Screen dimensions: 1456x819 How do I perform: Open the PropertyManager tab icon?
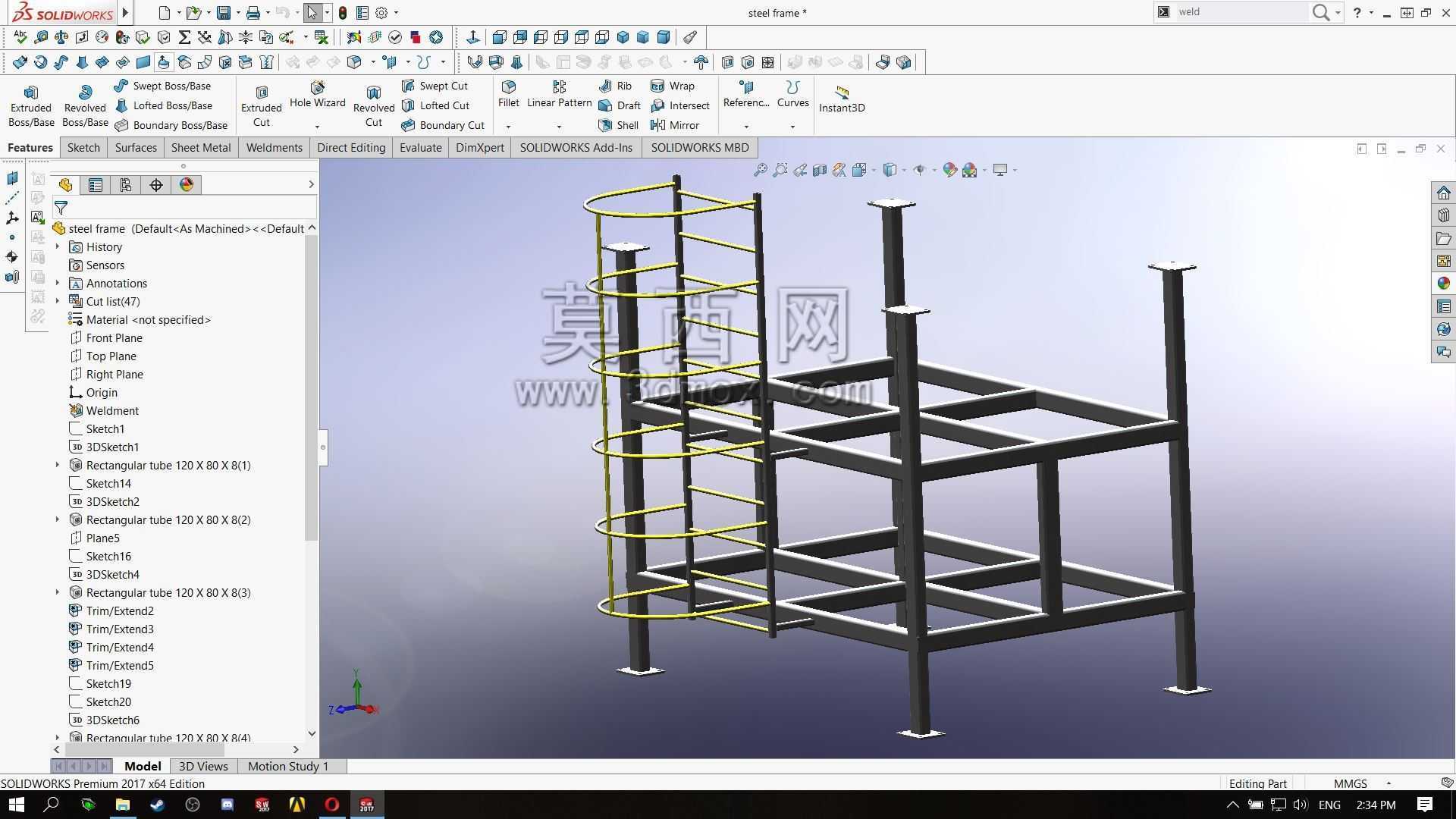point(96,184)
